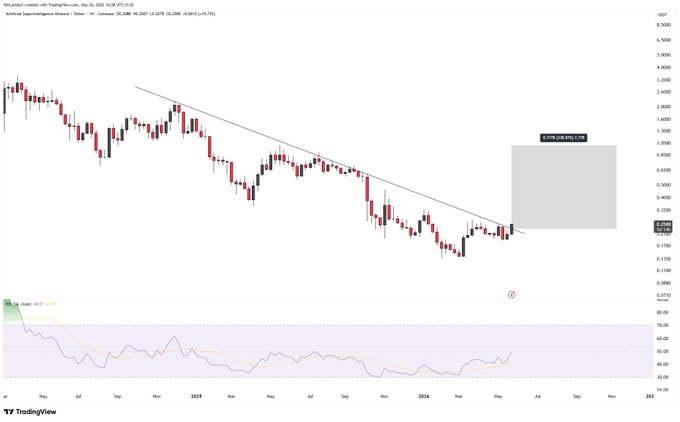Click the purple event marker icon below the chart

(512, 294)
